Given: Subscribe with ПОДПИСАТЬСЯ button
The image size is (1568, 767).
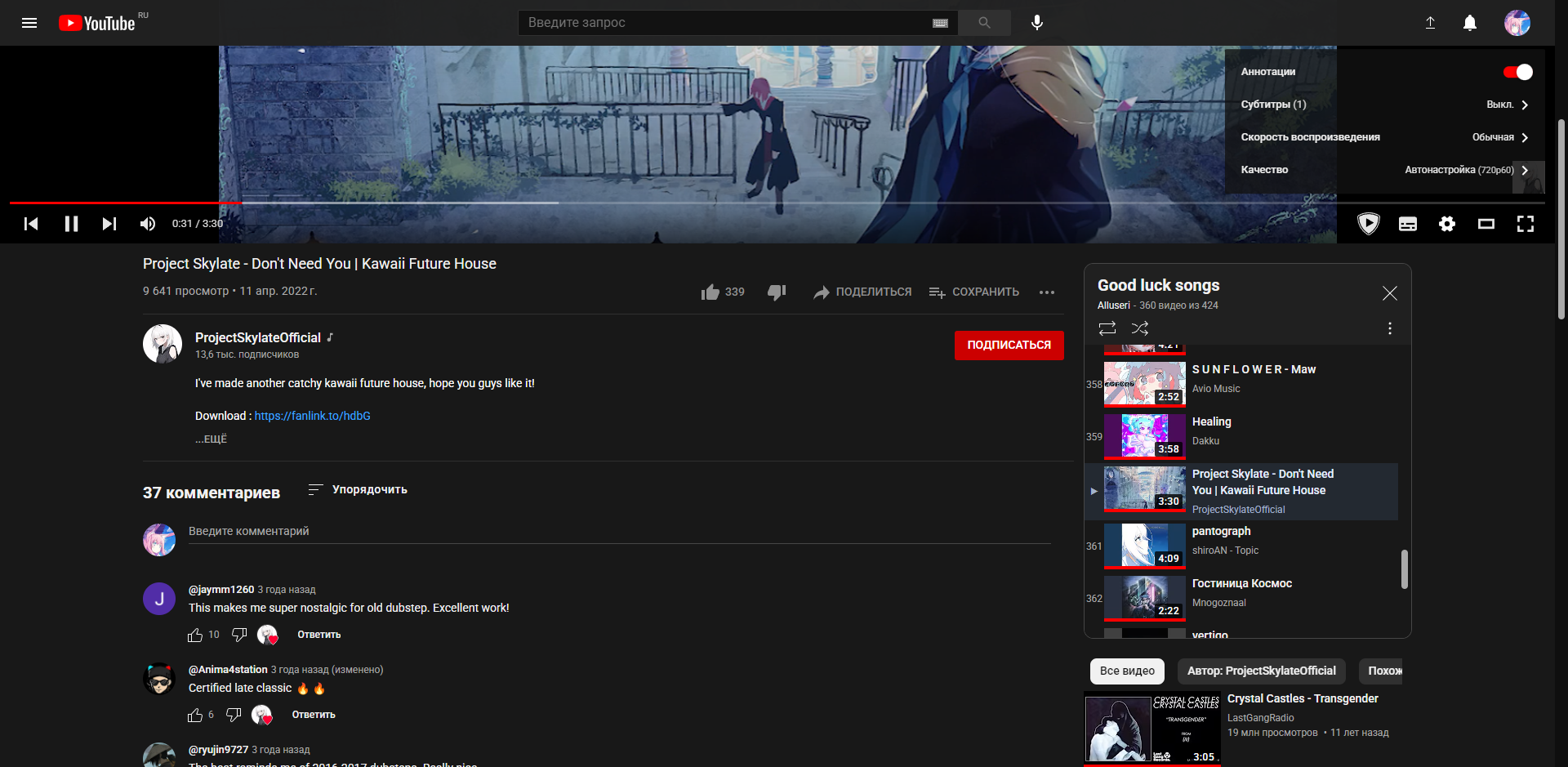Looking at the screenshot, I should (1009, 345).
